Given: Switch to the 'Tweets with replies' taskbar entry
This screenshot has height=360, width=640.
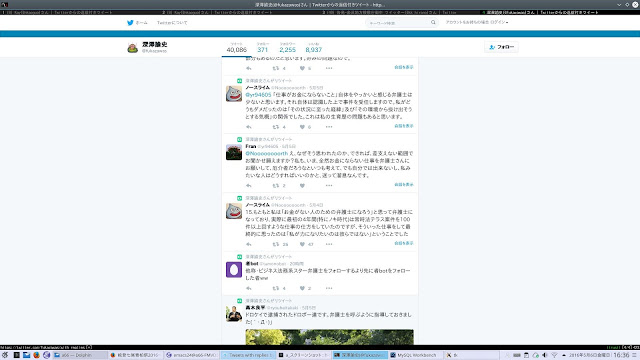Looking at the screenshot, I should (248, 355).
